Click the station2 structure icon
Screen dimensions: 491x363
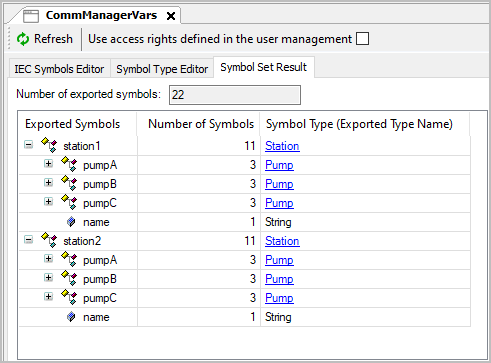[x=49, y=241]
